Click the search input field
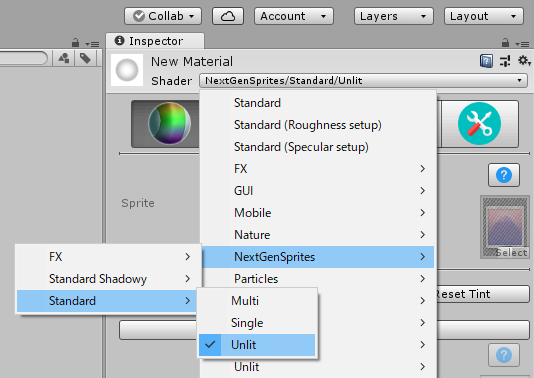 click(23, 58)
